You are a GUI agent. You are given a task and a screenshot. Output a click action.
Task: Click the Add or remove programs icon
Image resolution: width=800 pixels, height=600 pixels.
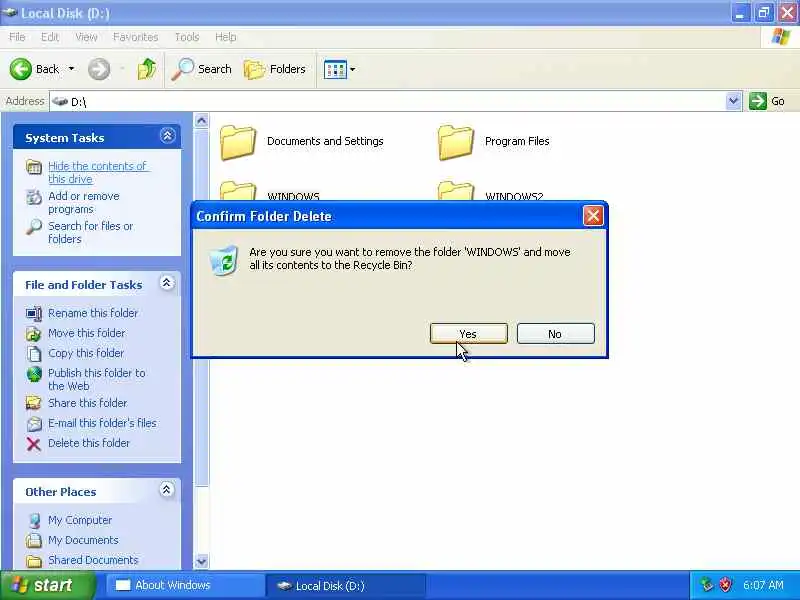[34, 197]
